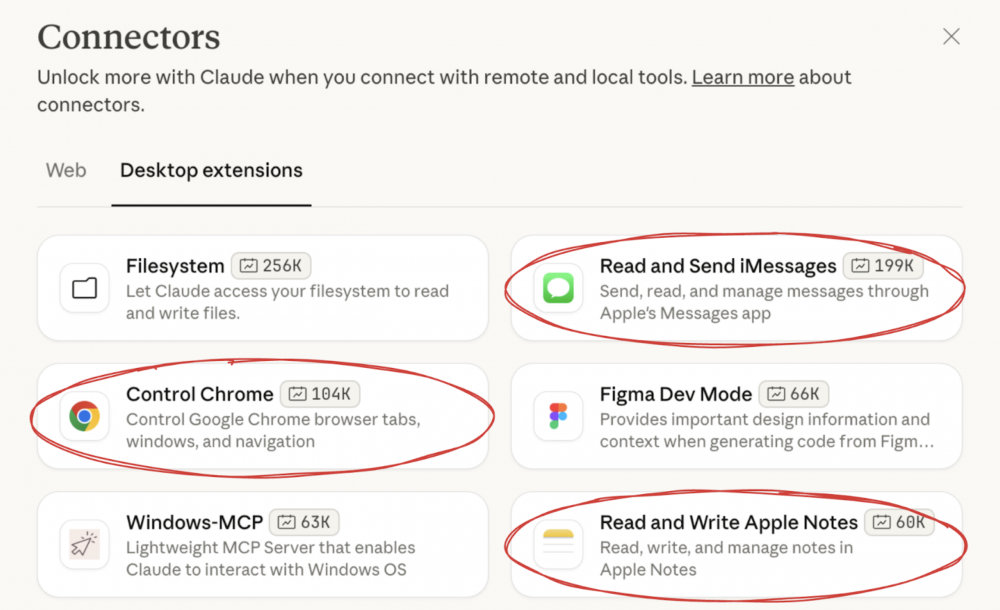1000x610 pixels.
Task: Switch to the Web tab
Action: (66, 171)
